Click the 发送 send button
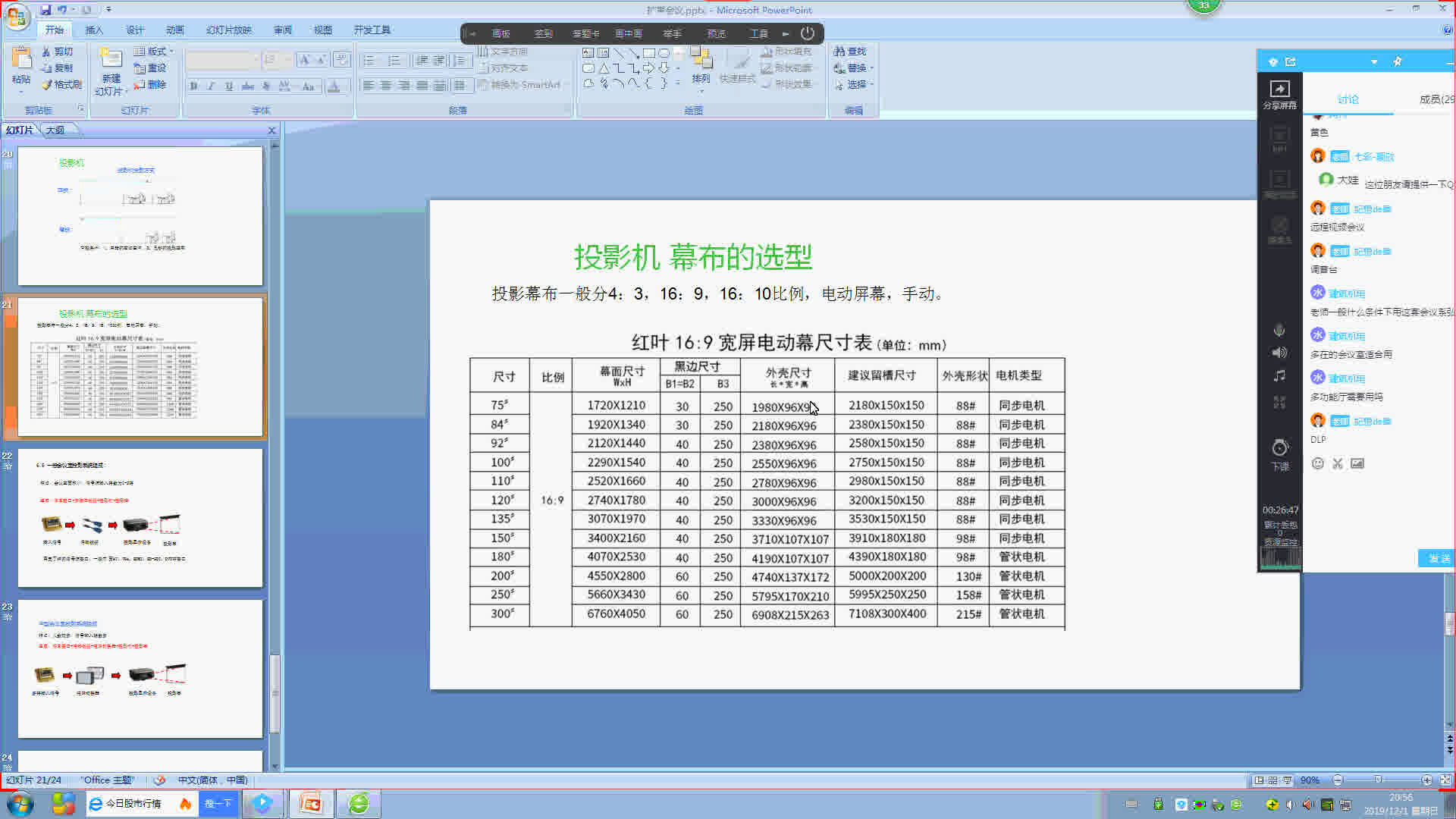This screenshot has width=1456, height=819. (x=1437, y=558)
